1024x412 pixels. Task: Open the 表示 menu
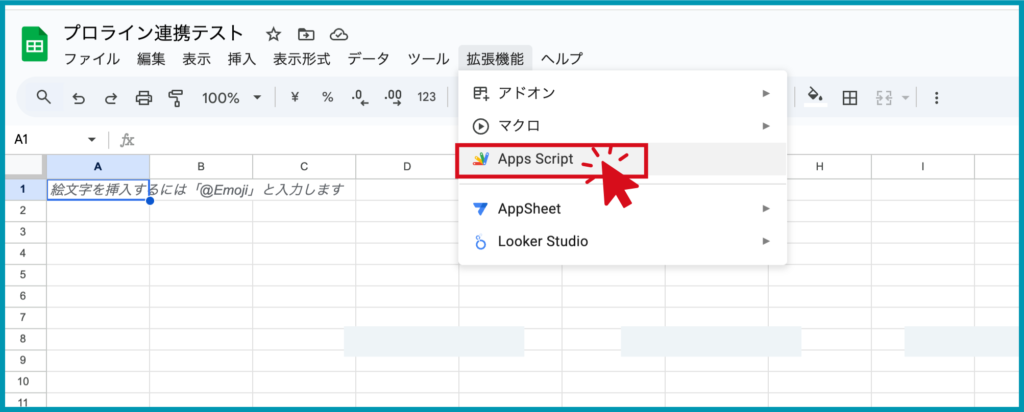(197, 59)
